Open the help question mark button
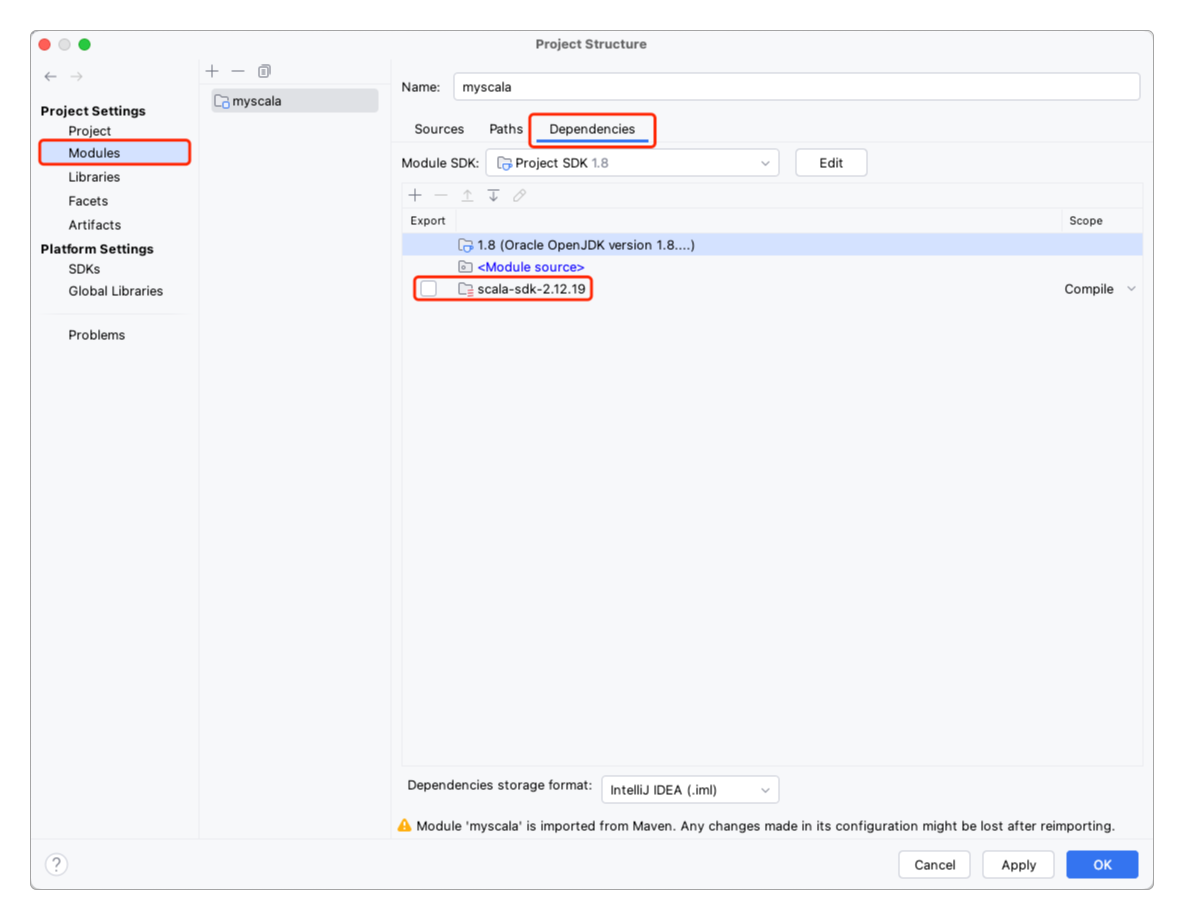This screenshot has height=920, width=1184. (x=57, y=864)
